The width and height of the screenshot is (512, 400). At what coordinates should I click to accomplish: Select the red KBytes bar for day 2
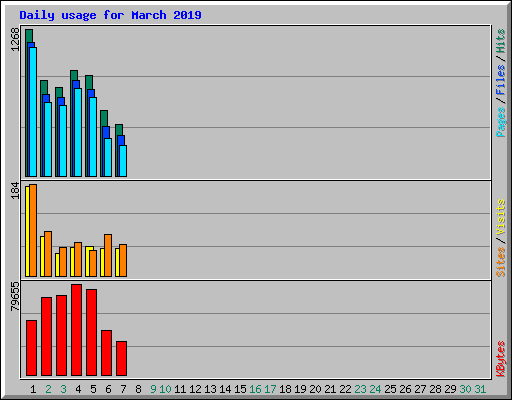46,337
